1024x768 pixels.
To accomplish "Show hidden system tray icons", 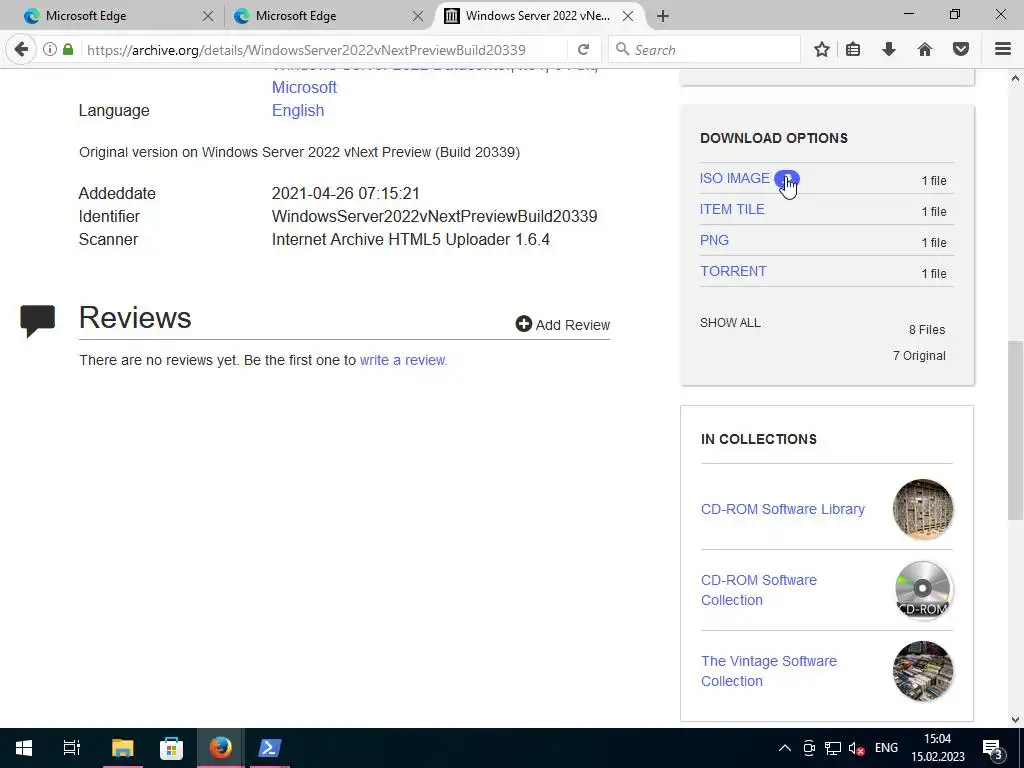I will (785, 748).
